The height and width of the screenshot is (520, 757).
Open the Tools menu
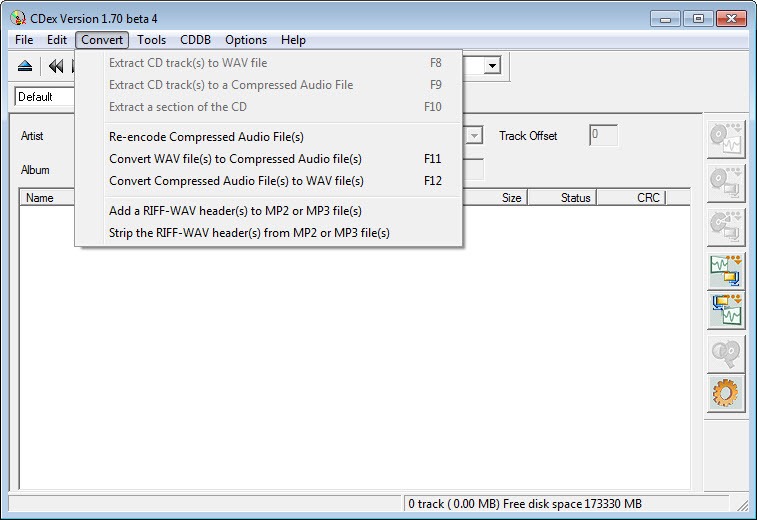(152, 40)
